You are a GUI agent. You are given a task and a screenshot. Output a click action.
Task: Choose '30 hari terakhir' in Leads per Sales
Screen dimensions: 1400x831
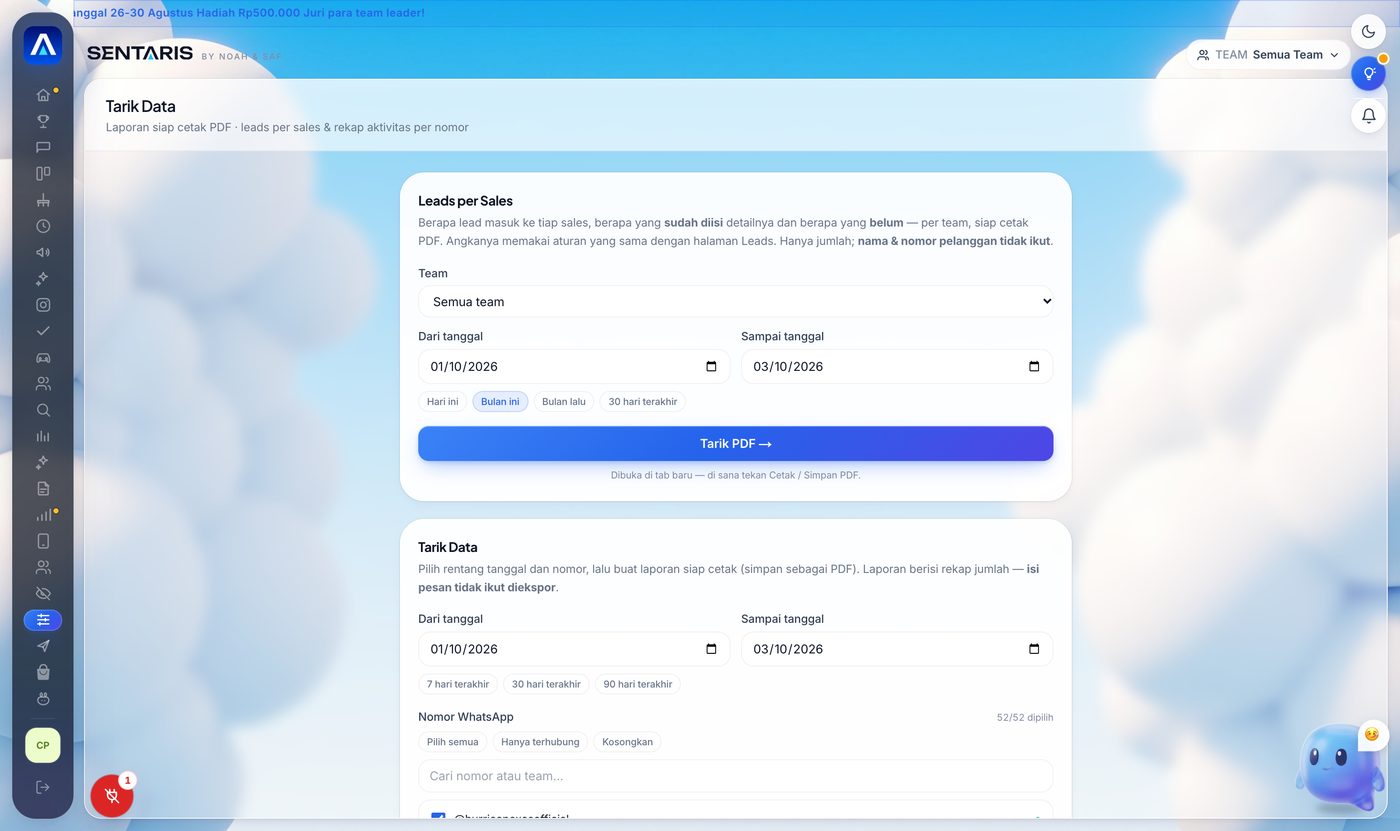click(x=643, y=401)
